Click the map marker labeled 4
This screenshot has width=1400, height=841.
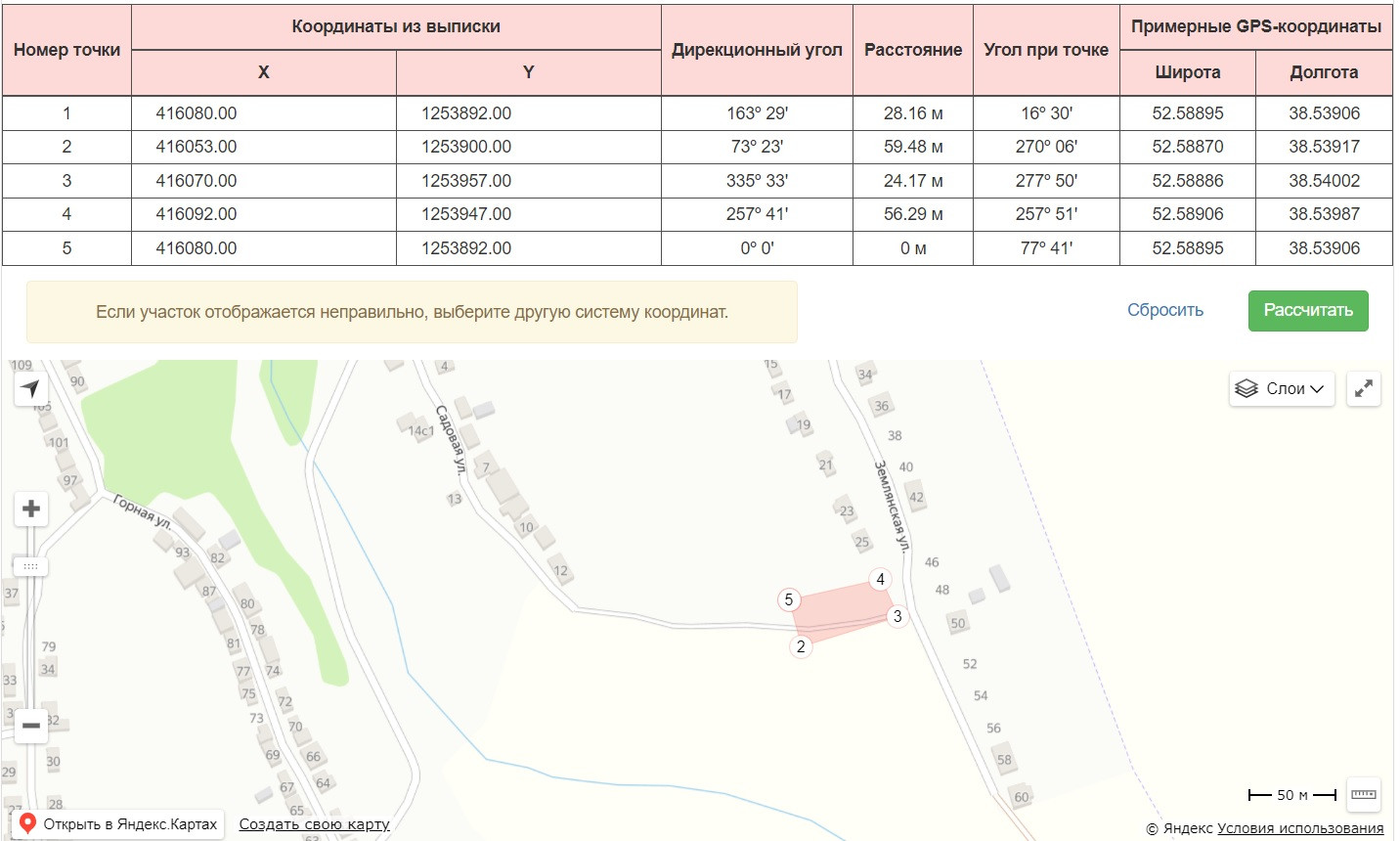pyautogui.click(x=880, y=580)
